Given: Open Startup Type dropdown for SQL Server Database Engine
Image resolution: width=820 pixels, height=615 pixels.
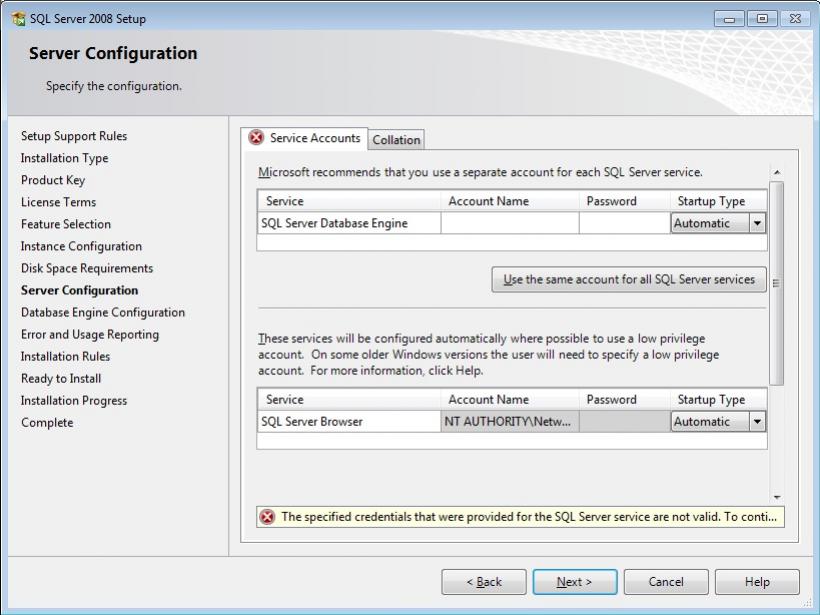Looking at the screenshot, I should click(x=757, y=223).
